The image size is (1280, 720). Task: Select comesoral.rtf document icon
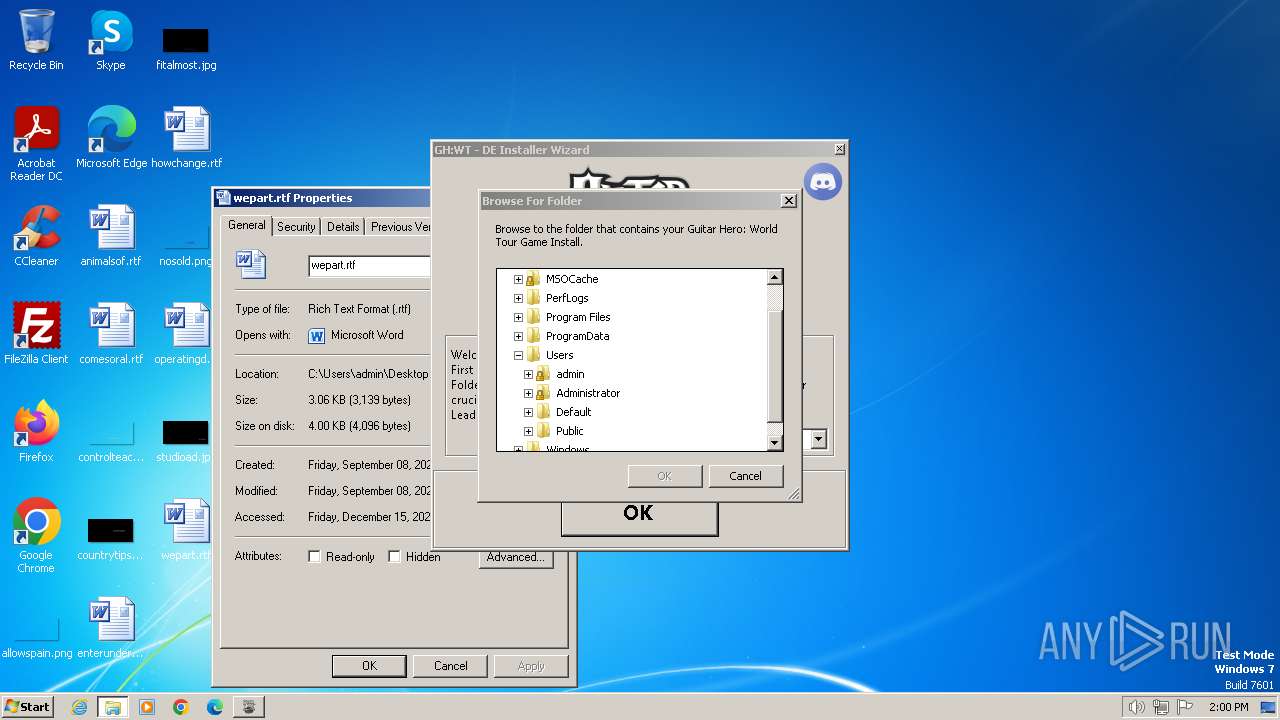(x=111, y=333)
